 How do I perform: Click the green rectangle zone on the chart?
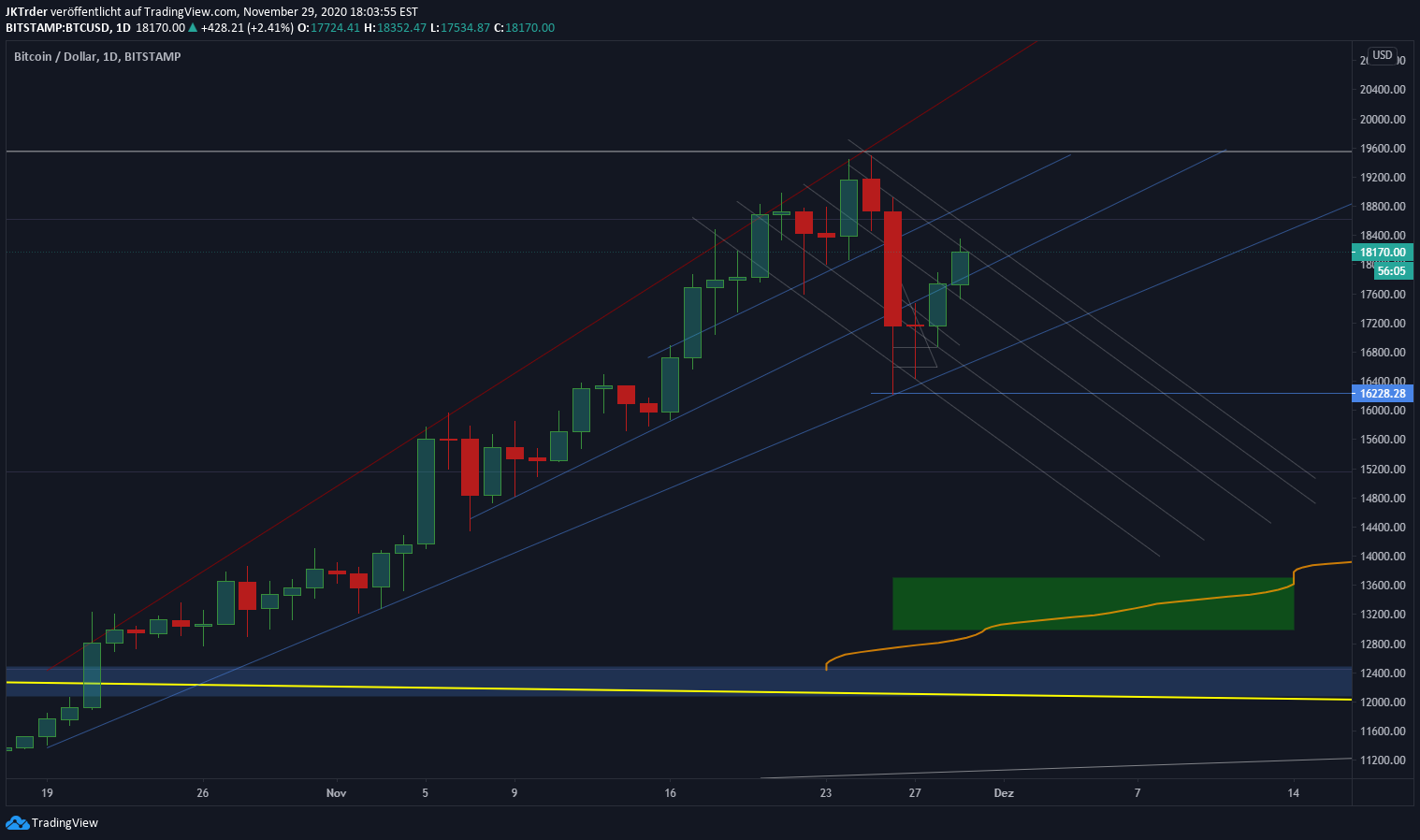(1093, 602)
